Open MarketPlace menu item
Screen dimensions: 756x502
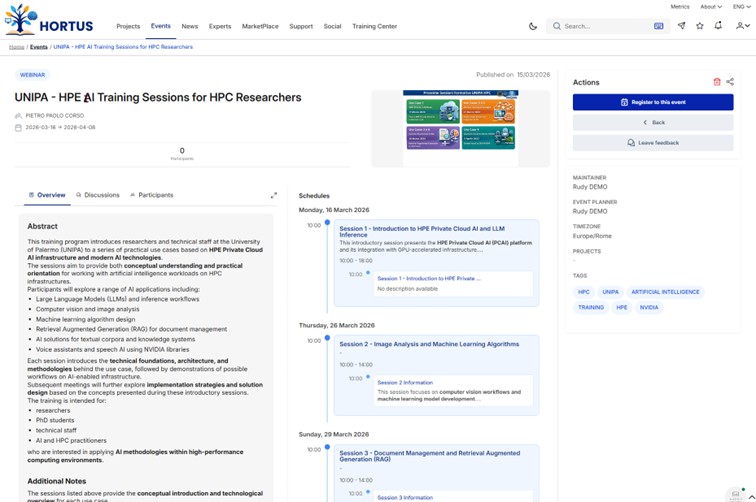tap(260, 26)
